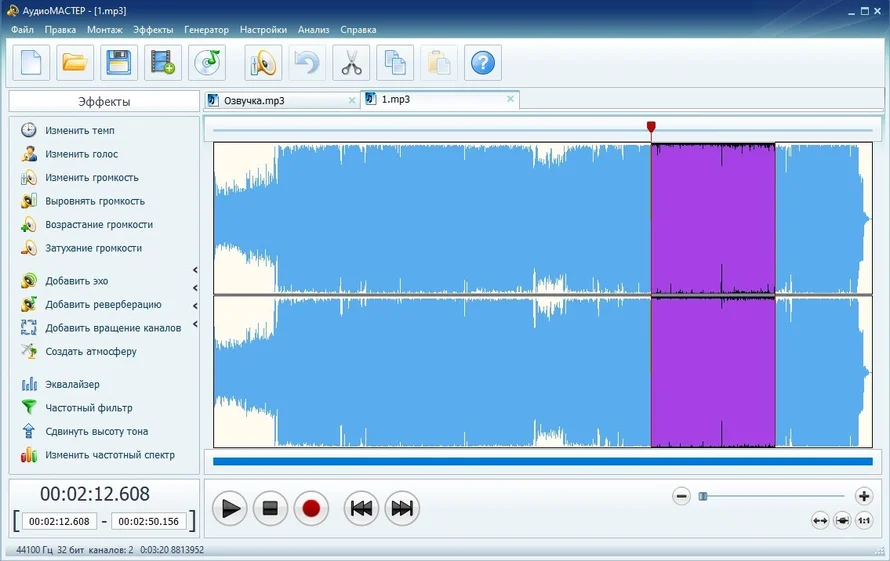Open help with the question mark icon

pyautogui.click(x=483, y=63)
